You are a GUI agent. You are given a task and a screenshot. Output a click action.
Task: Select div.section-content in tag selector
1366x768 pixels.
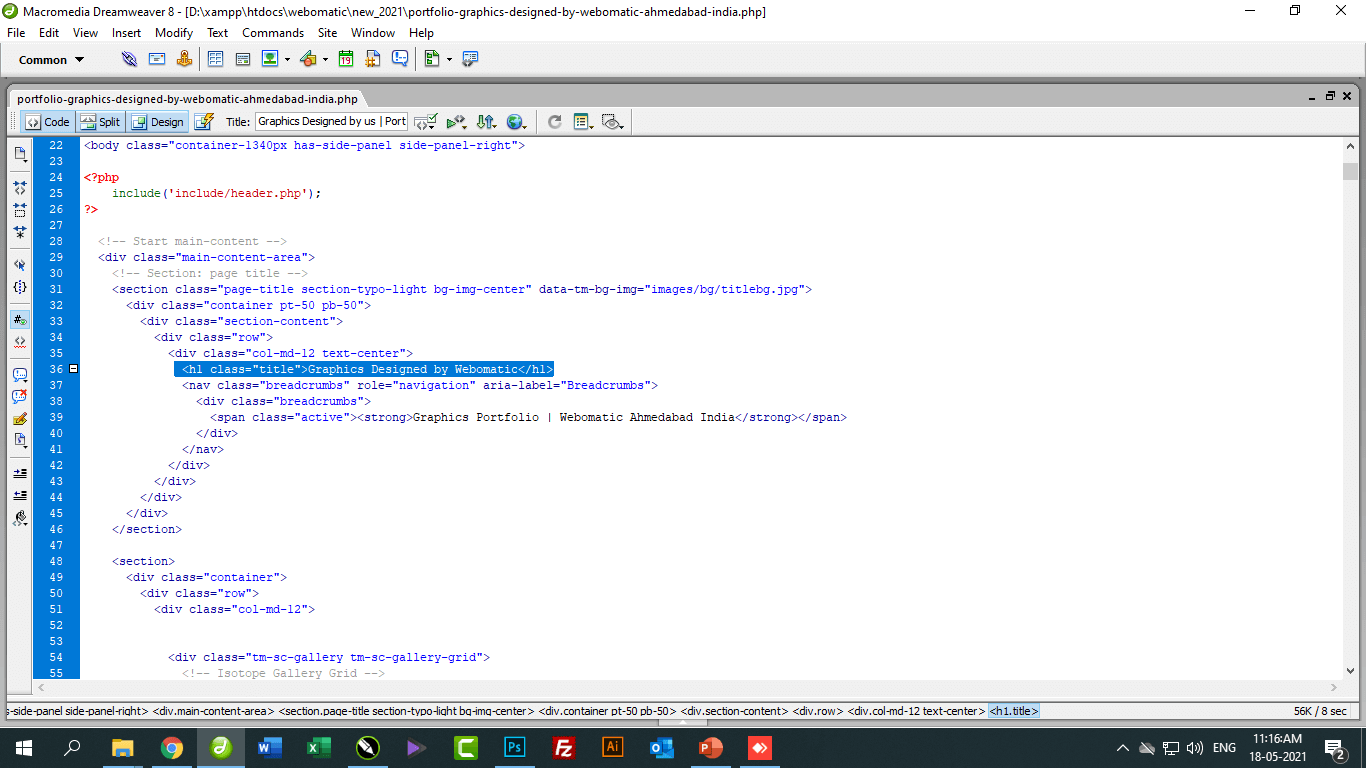[x=735, y=711]
